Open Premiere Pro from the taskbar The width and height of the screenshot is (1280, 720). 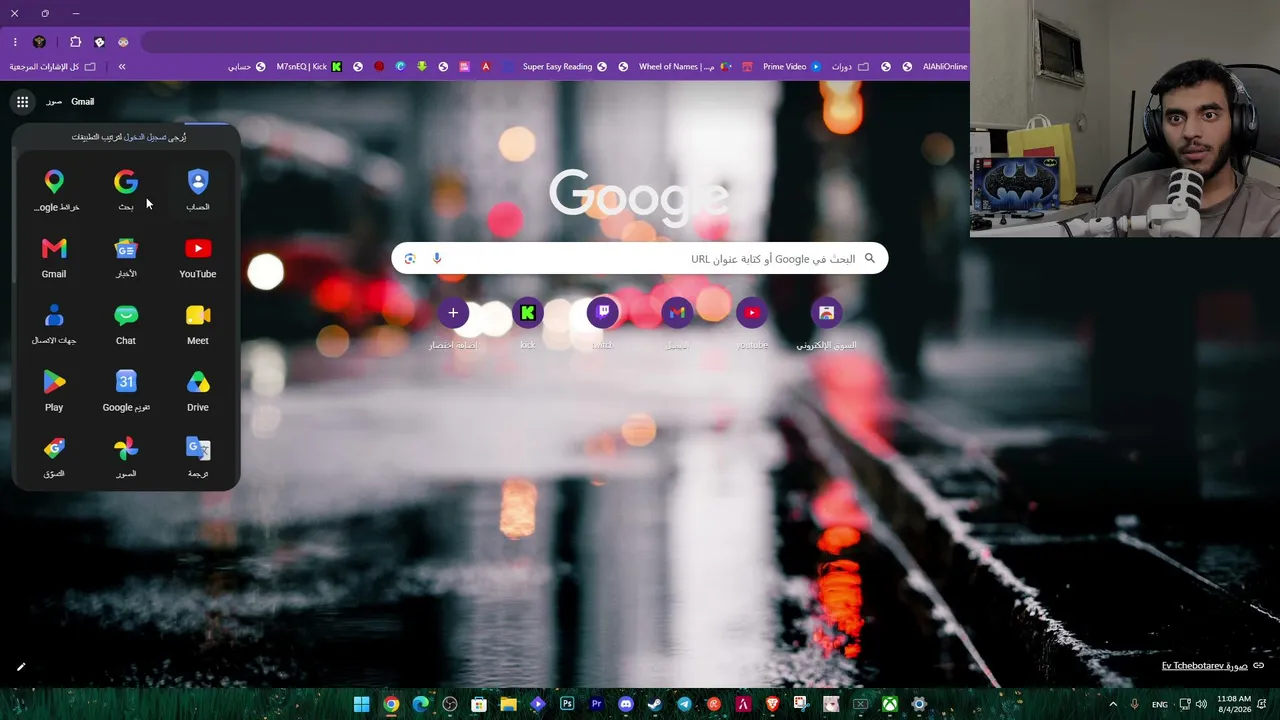click(x=597, y=704)
